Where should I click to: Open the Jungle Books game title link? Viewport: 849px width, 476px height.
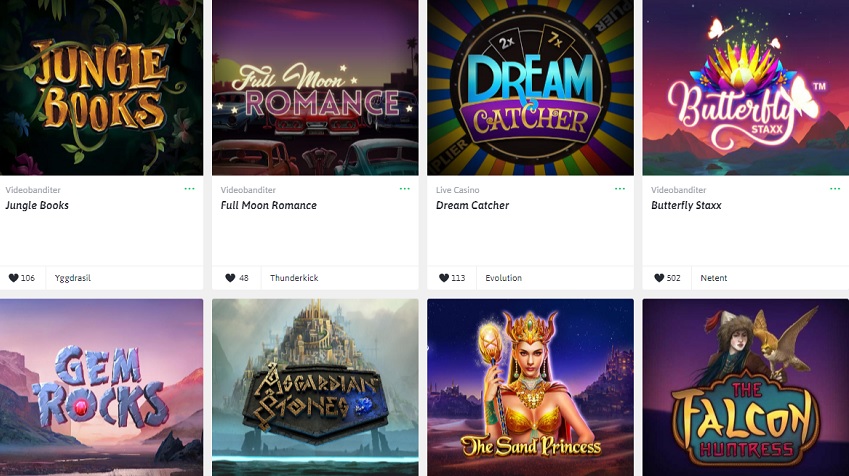click(37, 205)
